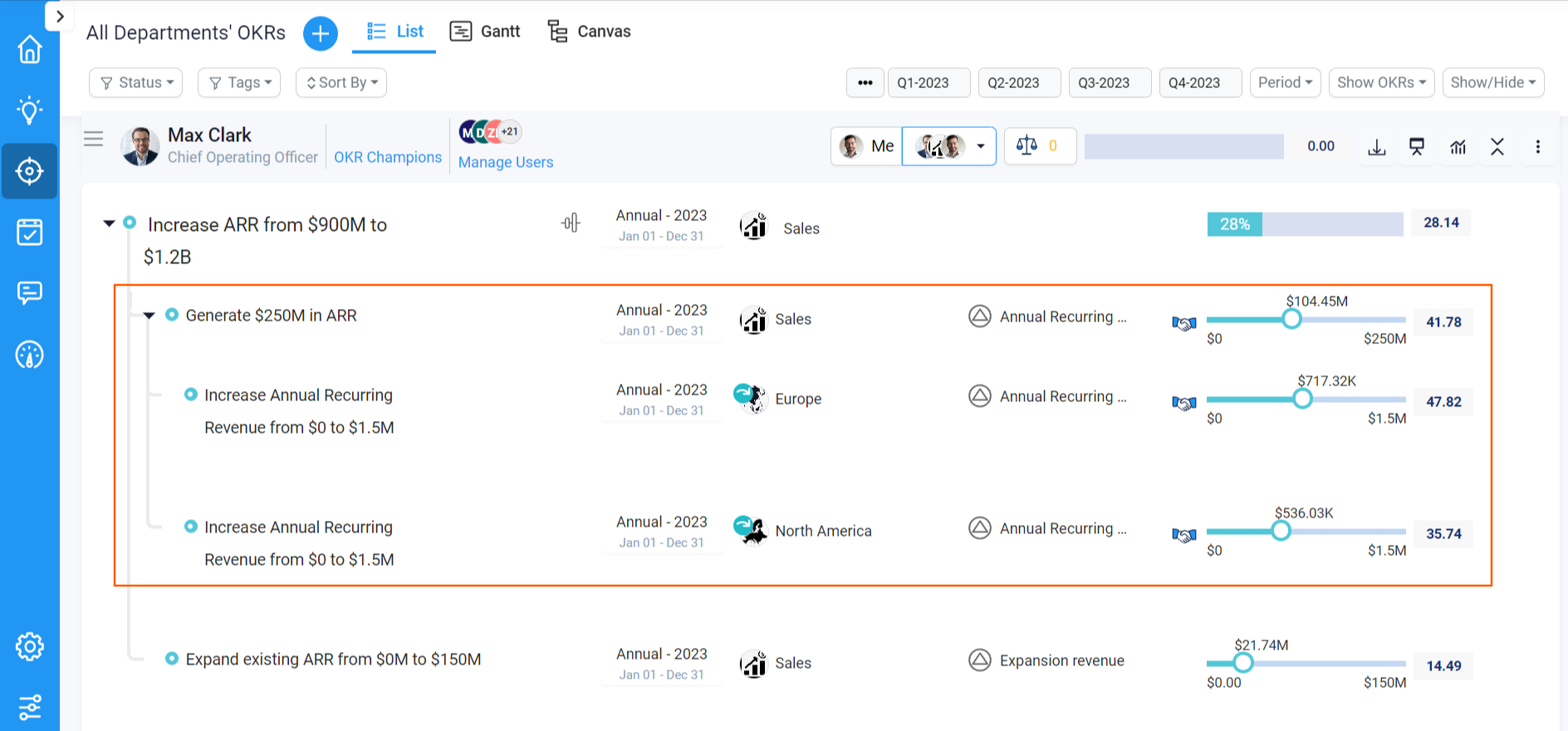
Task: Open the dashboard gauge icon in sidebar
Action: [30, 355]
